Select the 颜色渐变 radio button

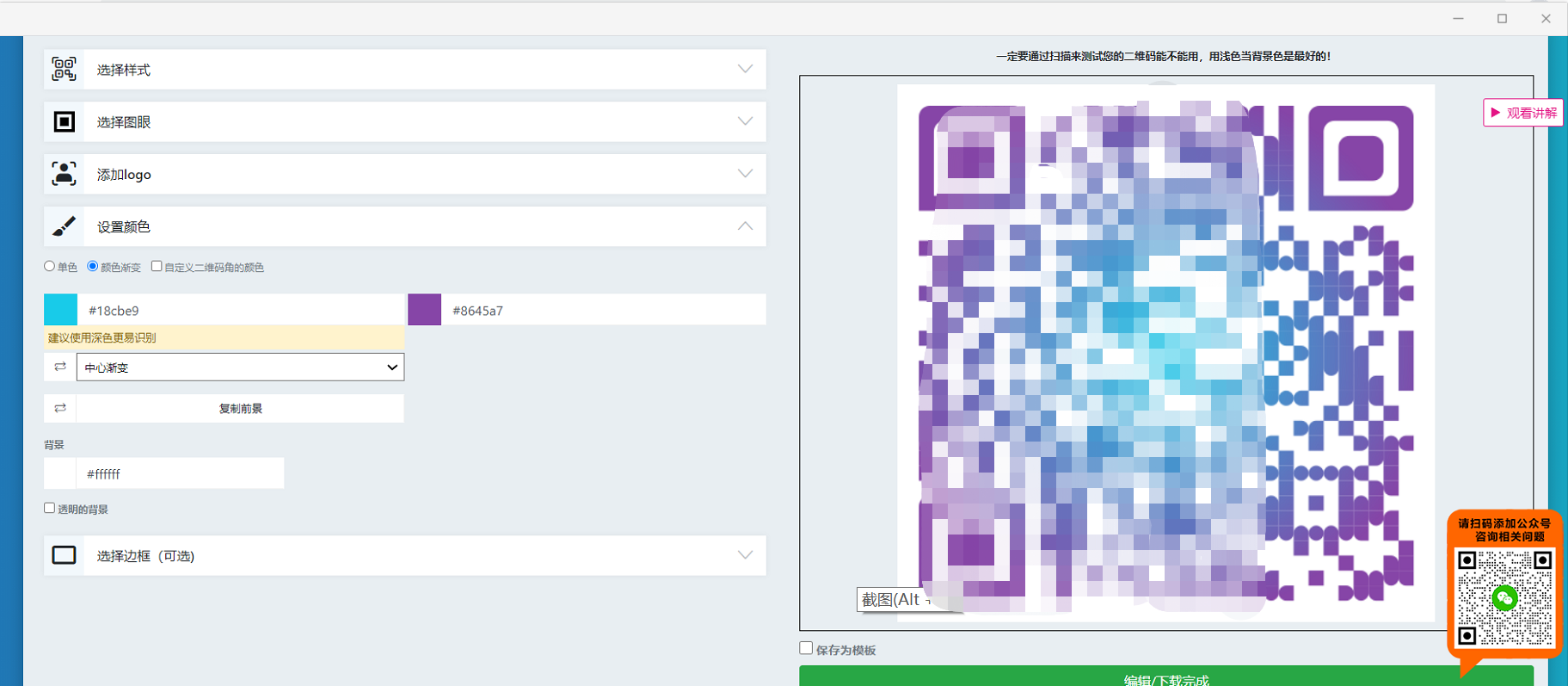click(93, 266)
